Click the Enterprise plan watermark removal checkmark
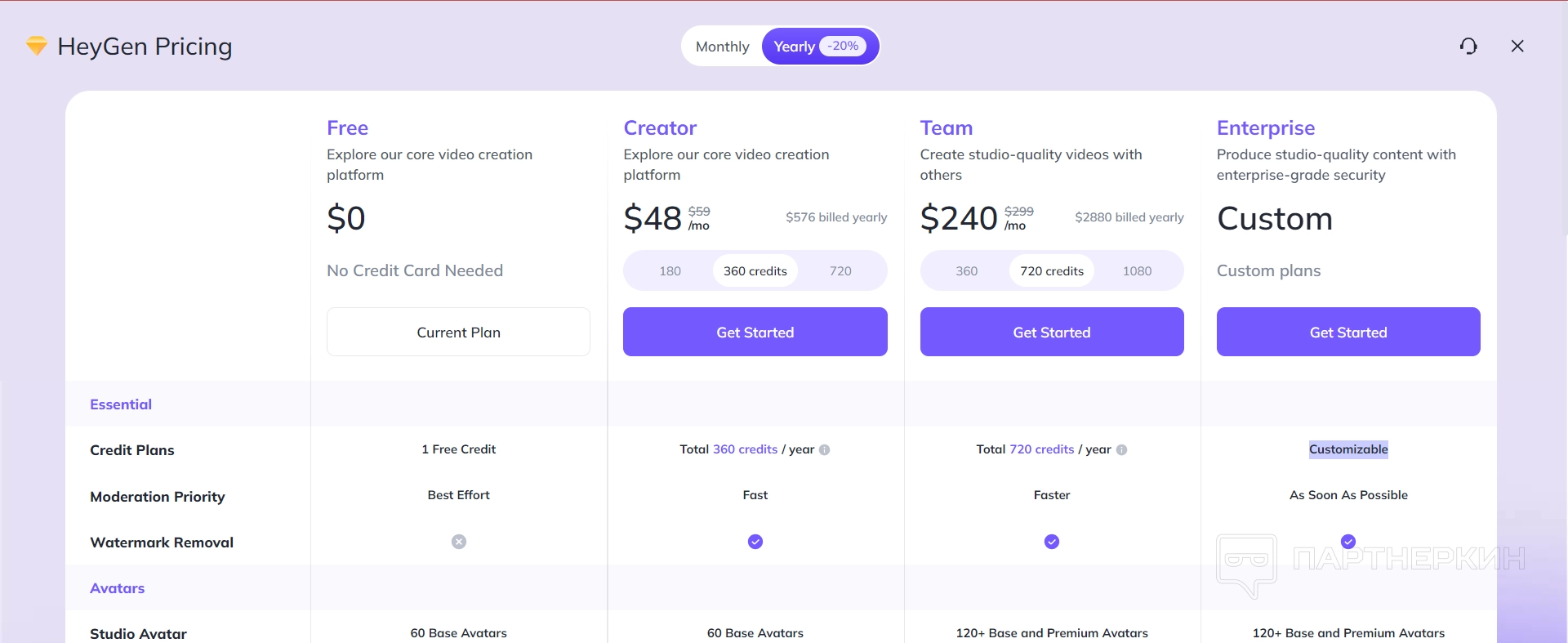This screenshot has height=643, width=1568. (x=1348, y=542)
